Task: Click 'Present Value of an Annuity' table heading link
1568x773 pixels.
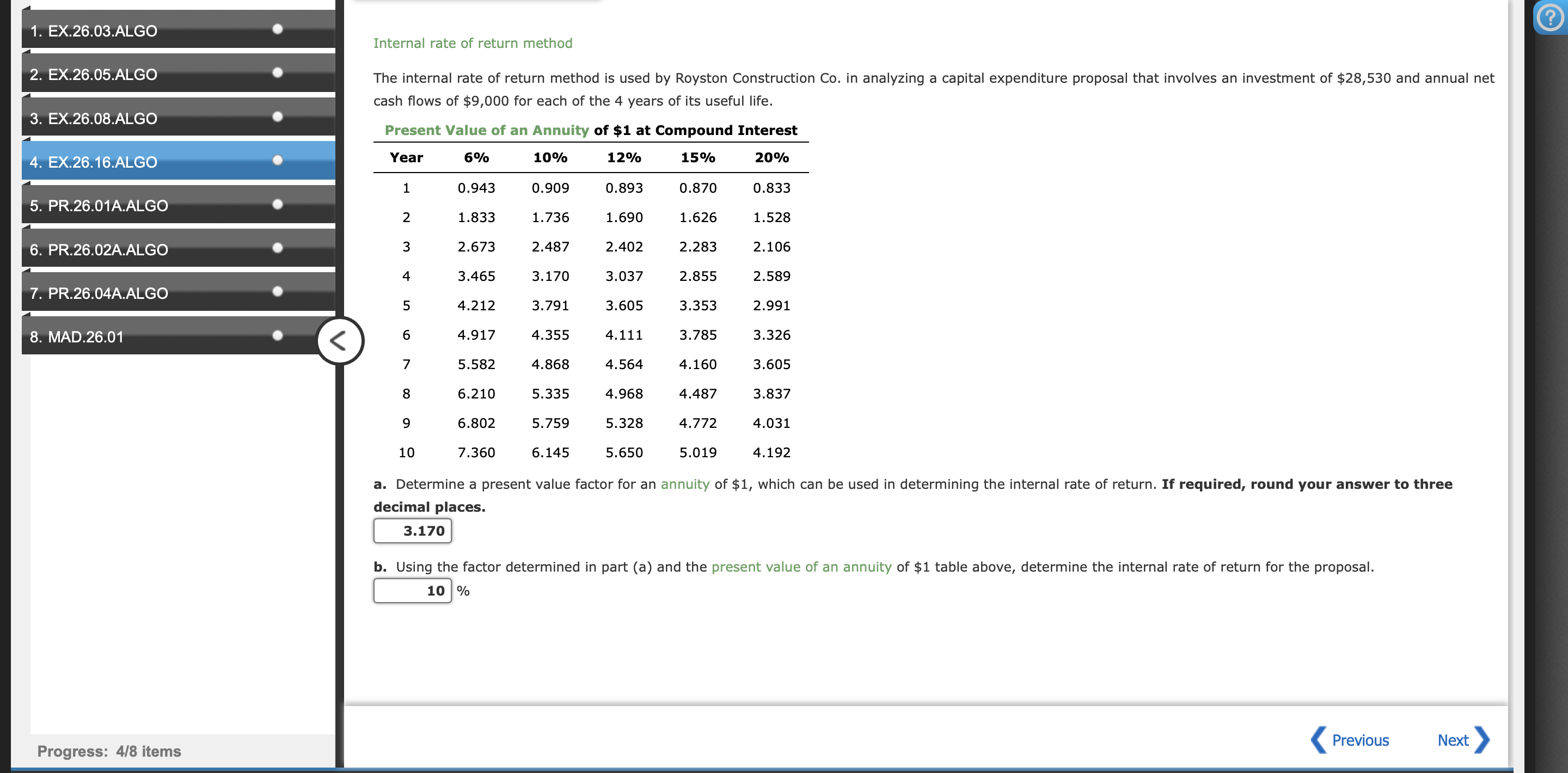Action: (486, 130)
